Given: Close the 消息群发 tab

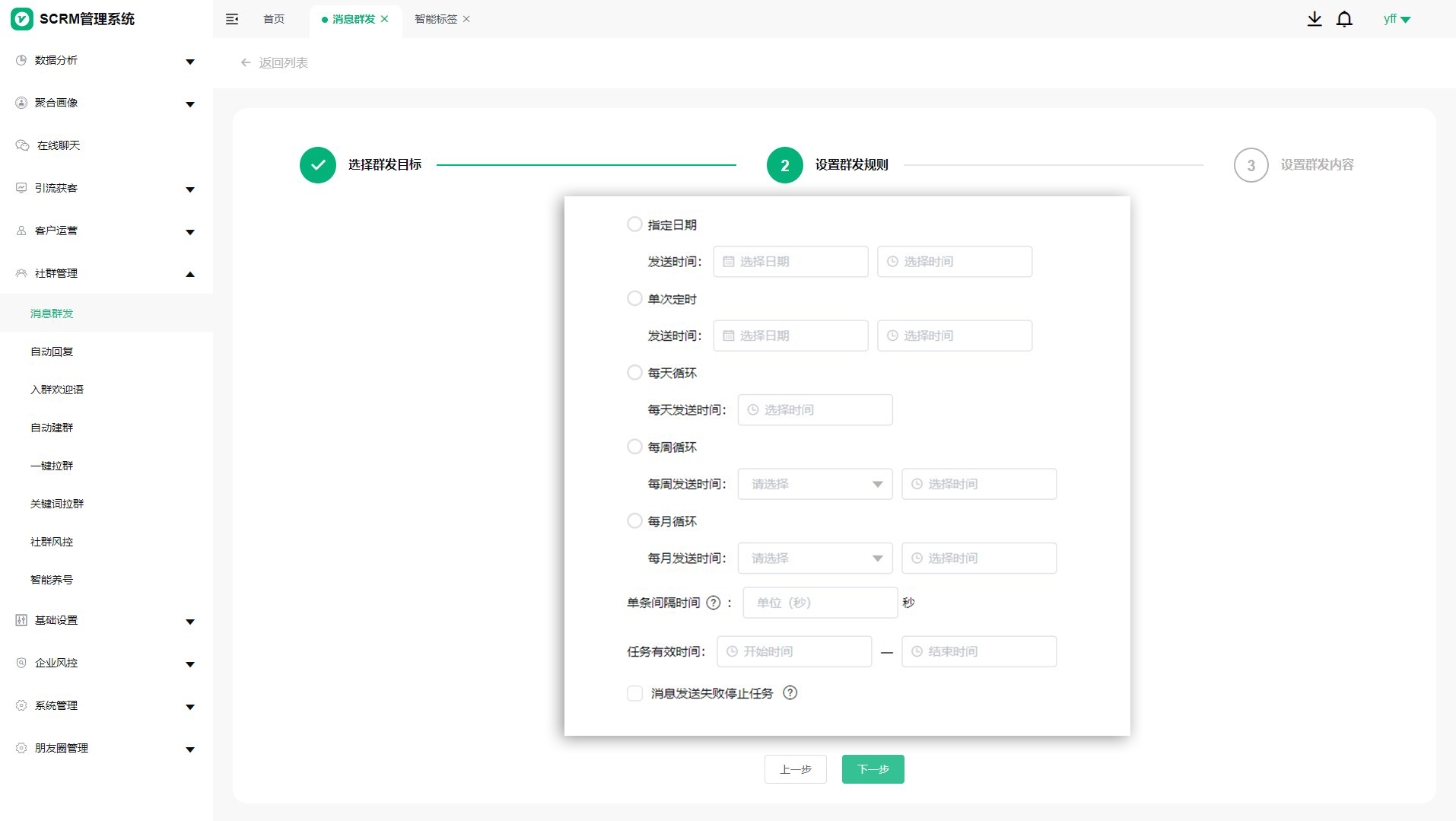Looking at the screenshot, I should pos(385,19).
